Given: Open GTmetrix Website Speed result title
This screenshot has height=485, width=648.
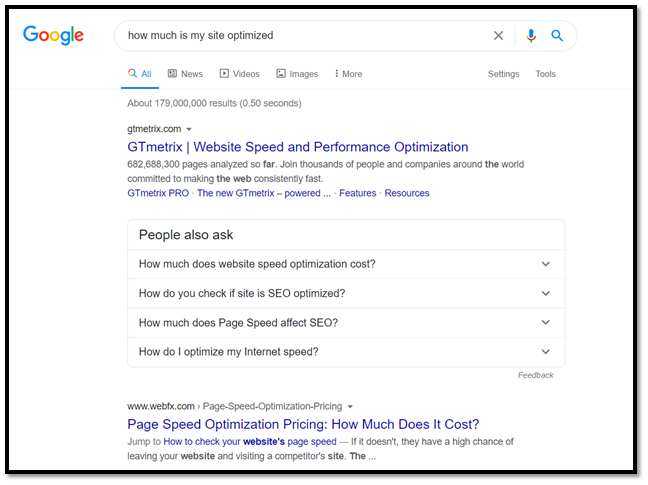Looking at the screenshot, I should click(298, 147).
